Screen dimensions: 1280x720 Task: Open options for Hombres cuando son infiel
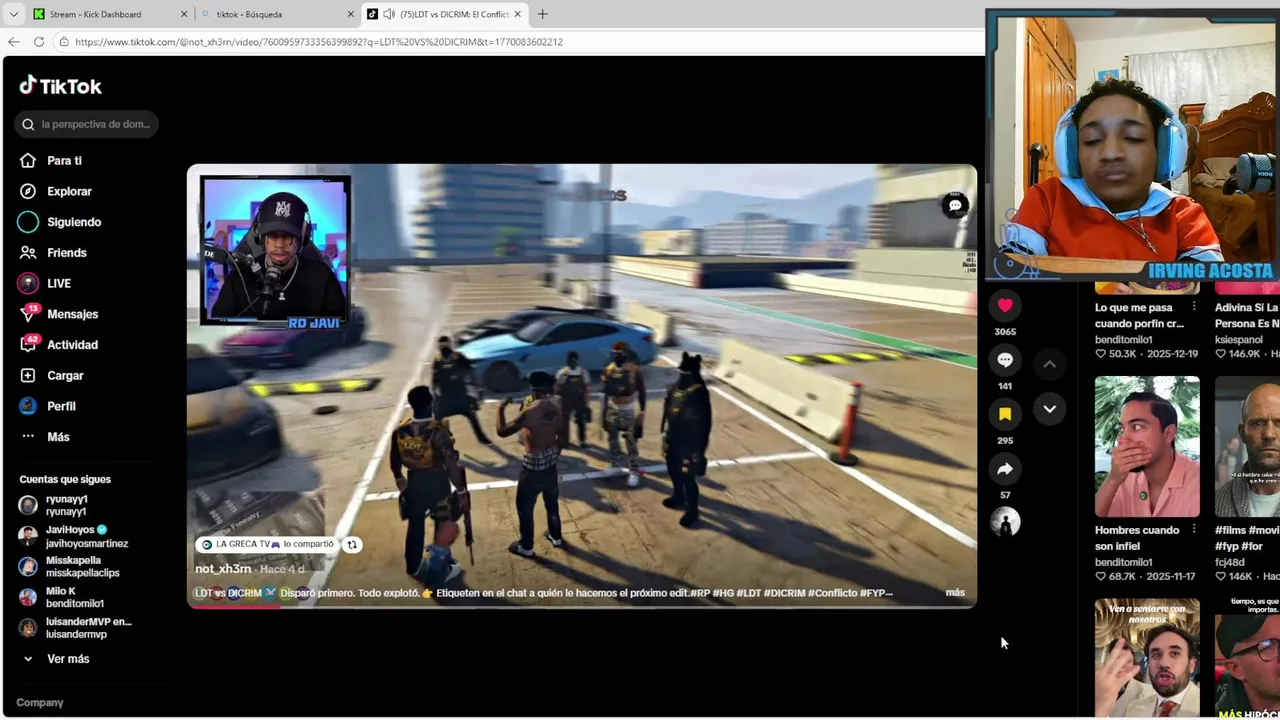point(1193,530)
